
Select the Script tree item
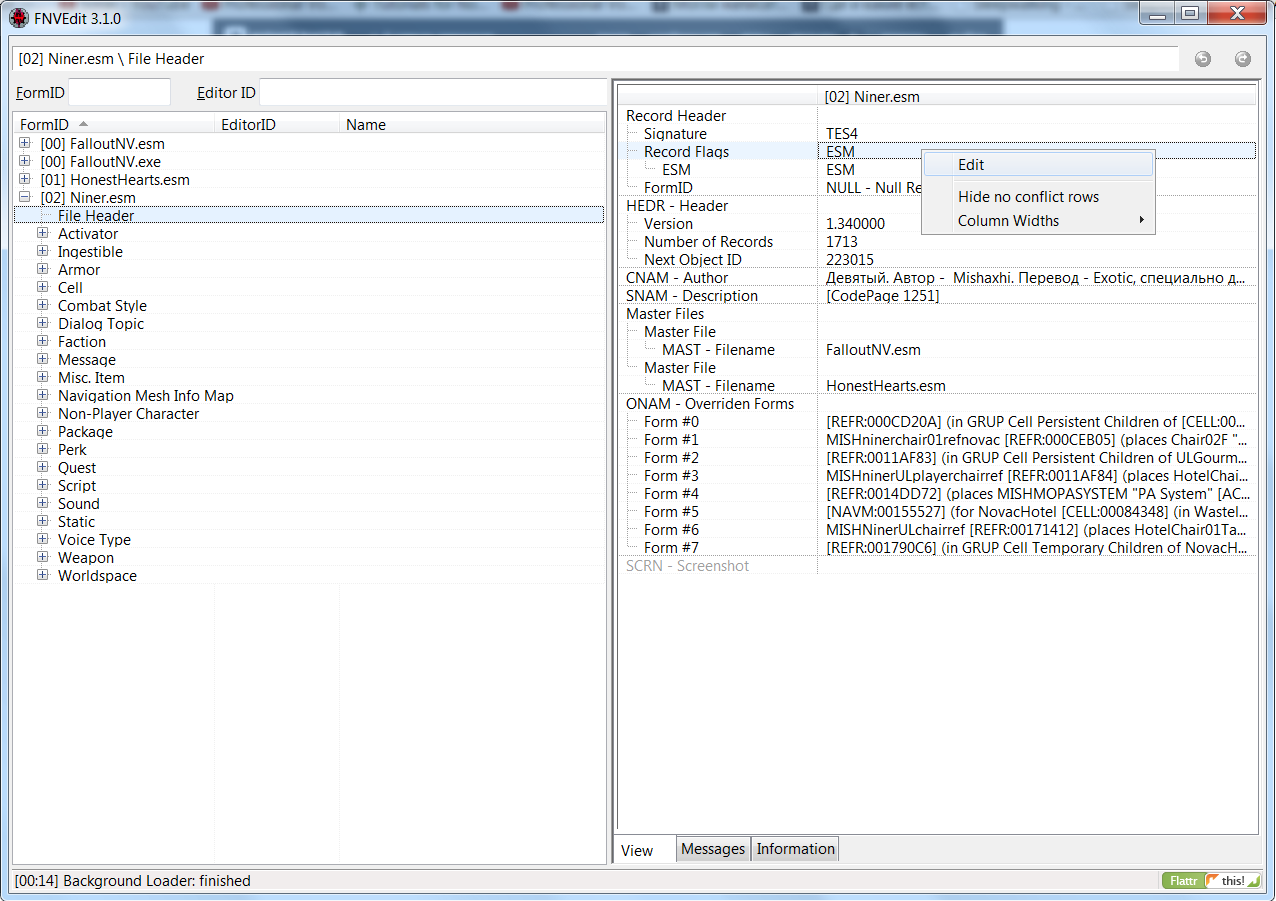tap(77, 485)
